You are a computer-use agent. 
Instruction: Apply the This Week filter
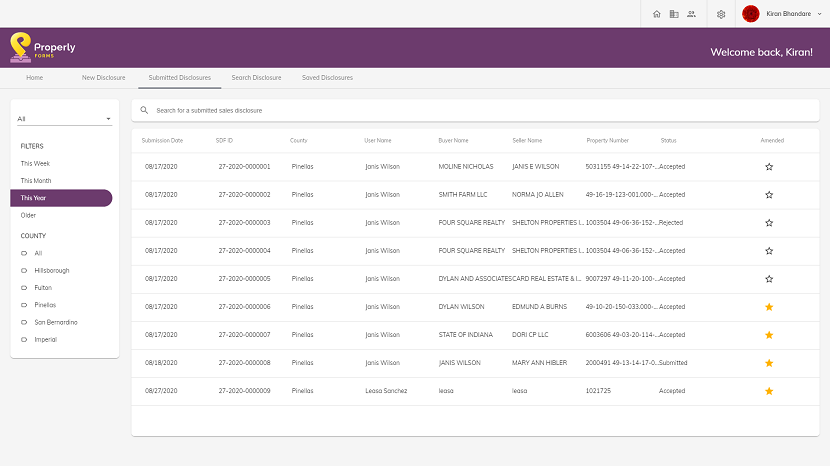pyautogui.click(x=35, y=164)
